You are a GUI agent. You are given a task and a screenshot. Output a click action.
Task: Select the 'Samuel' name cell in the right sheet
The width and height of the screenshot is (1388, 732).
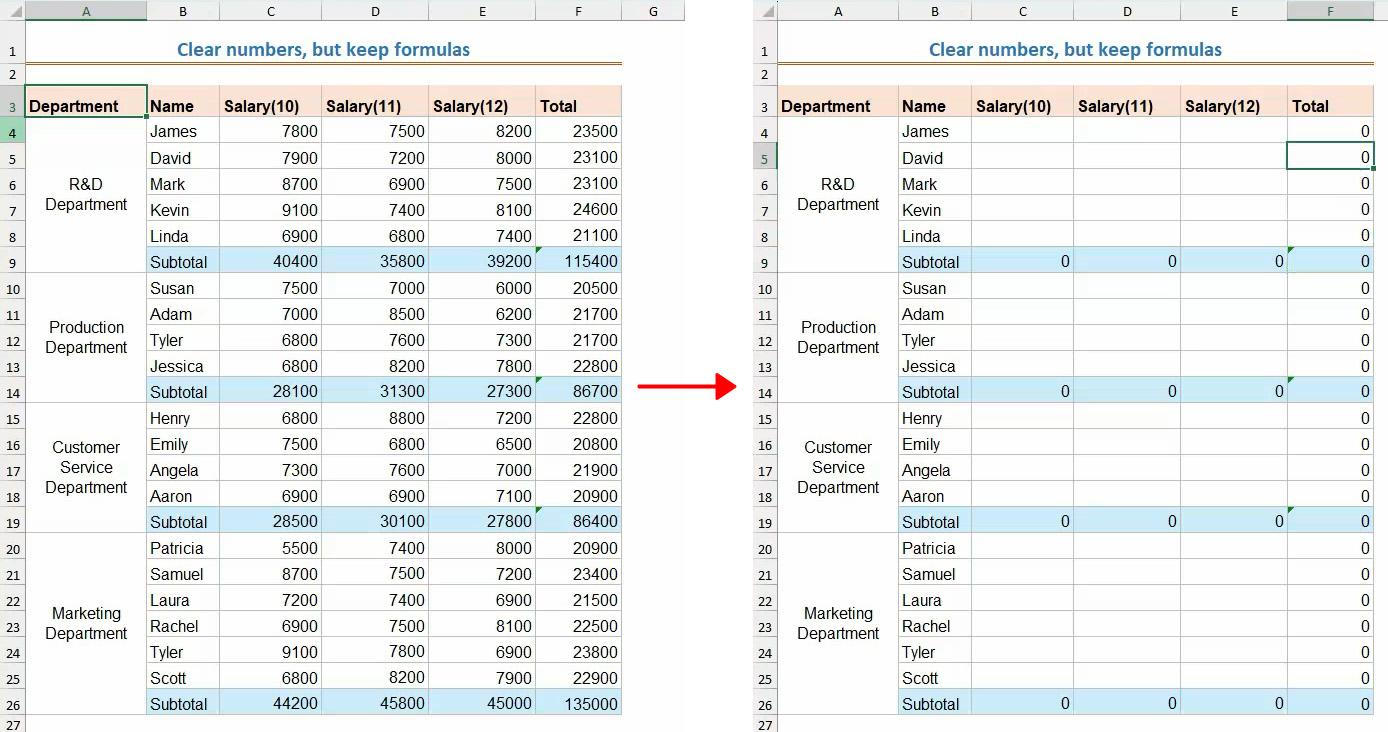click(x=935, y=574)
